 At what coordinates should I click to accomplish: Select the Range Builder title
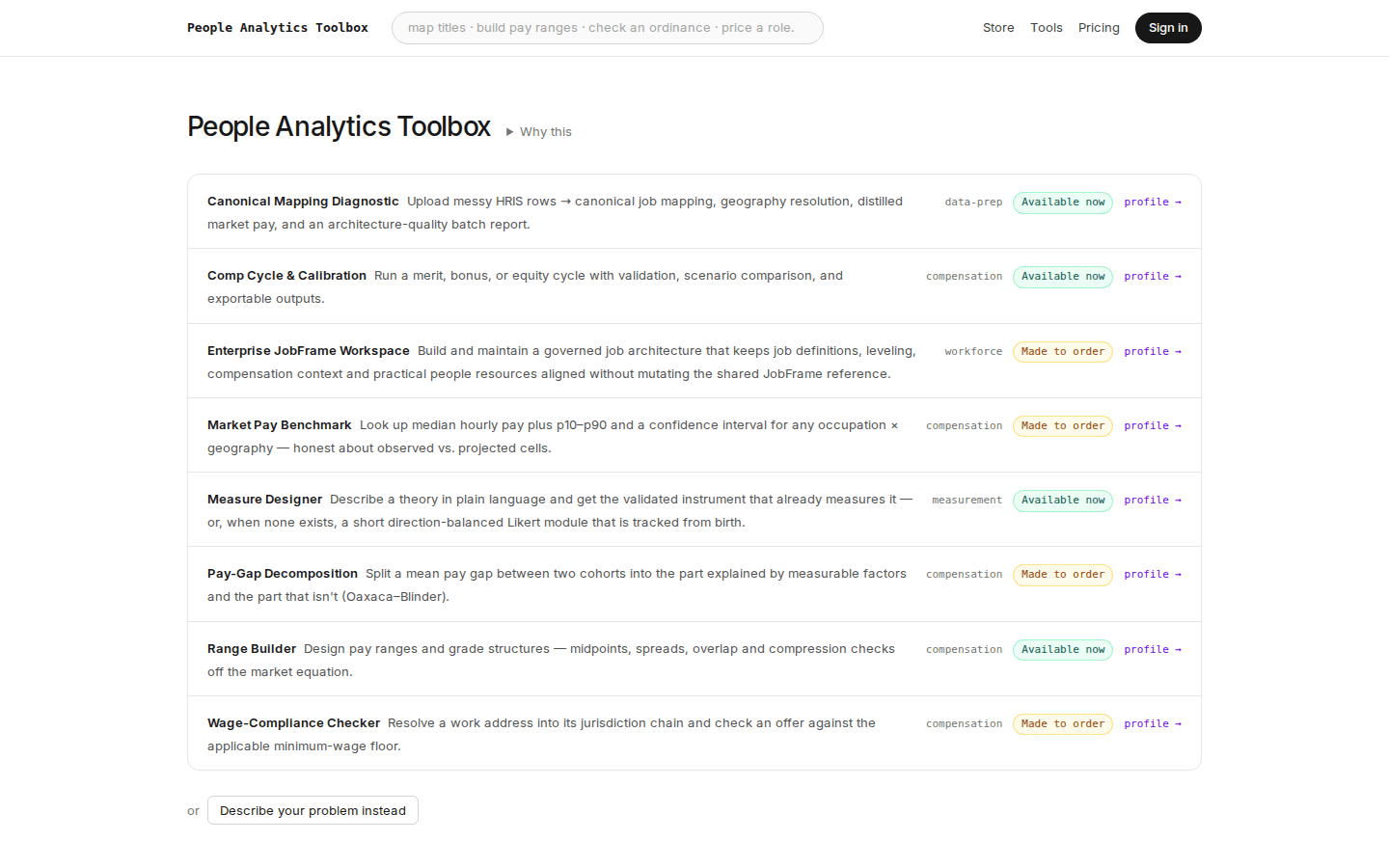tap(252, 649)
